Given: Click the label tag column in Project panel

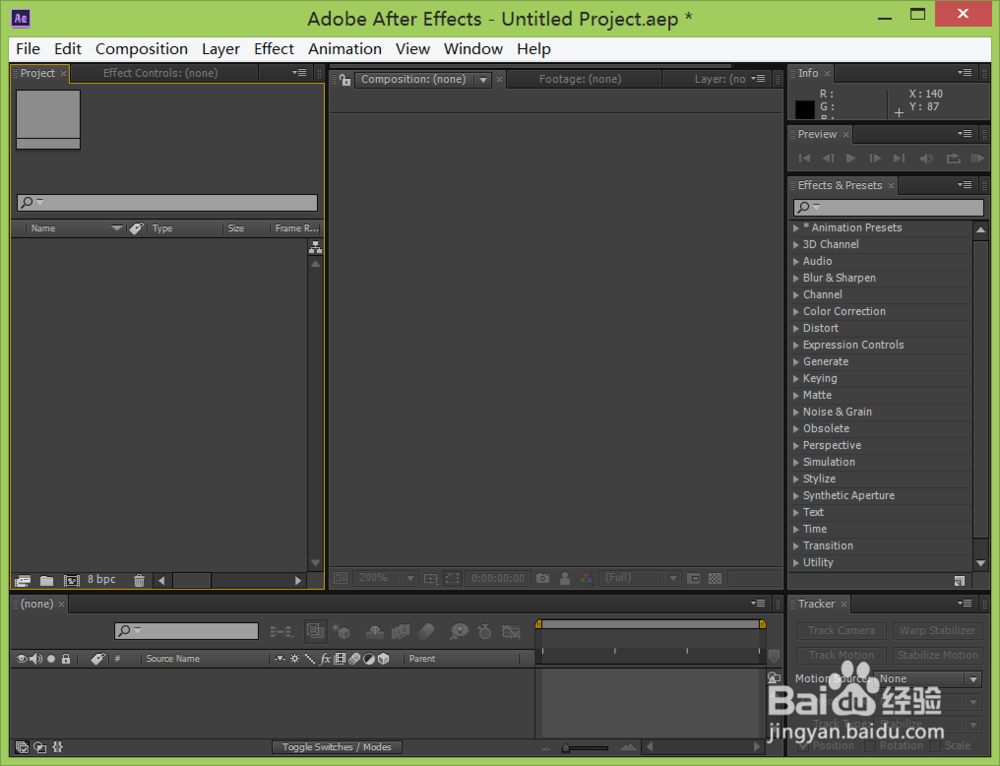Looking at the screenshot, I should tap(136, 228).
